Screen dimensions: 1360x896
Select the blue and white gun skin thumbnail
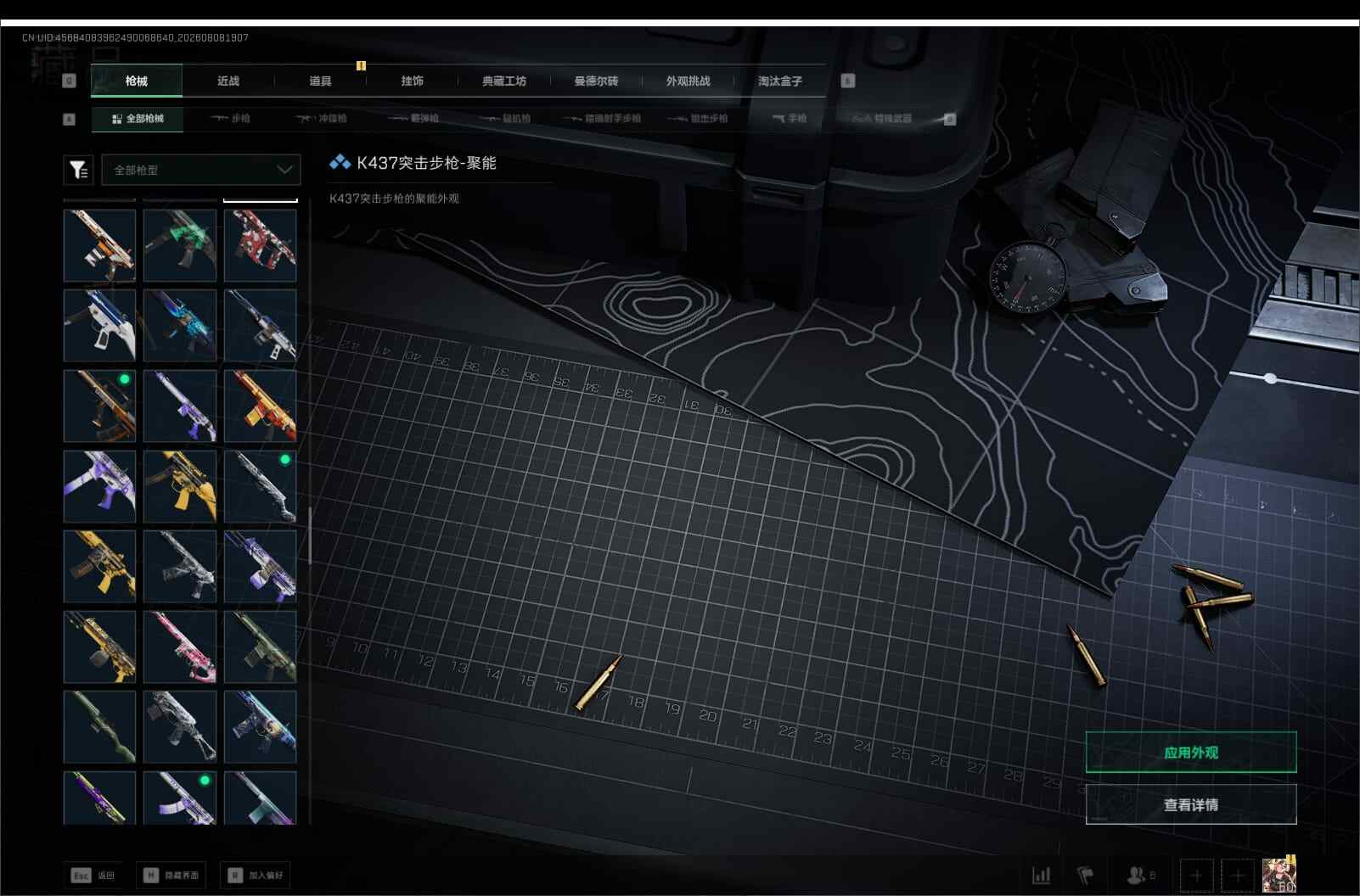coord(99,326)
